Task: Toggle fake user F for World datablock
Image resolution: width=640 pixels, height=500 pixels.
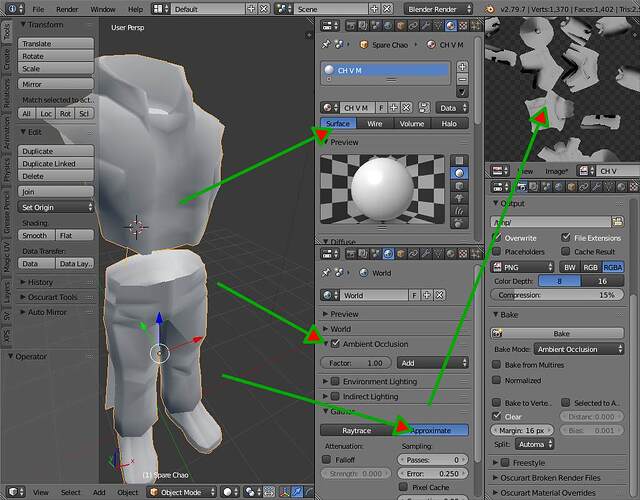Action: pos(414,295)
